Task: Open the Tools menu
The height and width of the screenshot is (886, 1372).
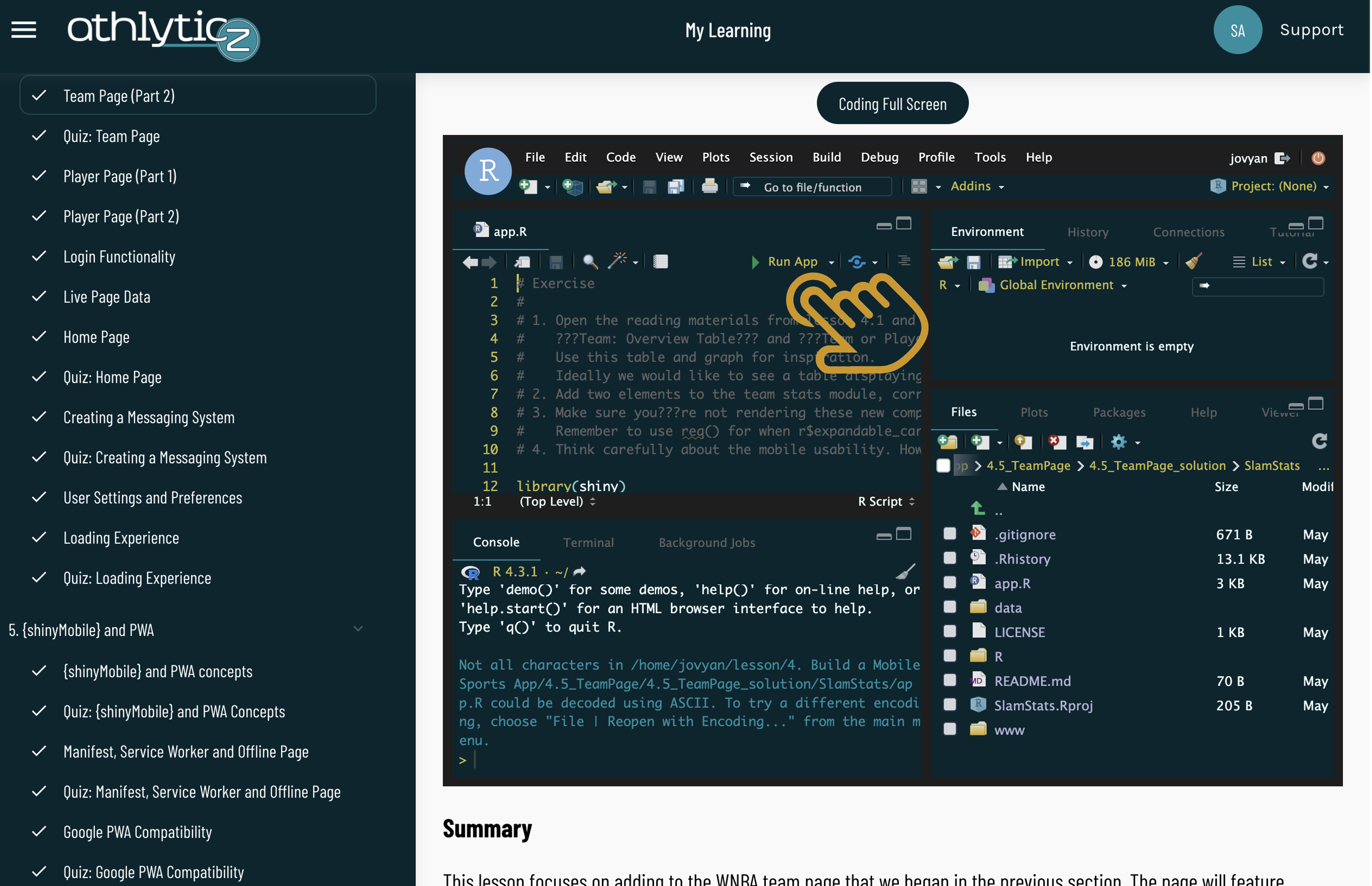Action: [x=991, y=158]
